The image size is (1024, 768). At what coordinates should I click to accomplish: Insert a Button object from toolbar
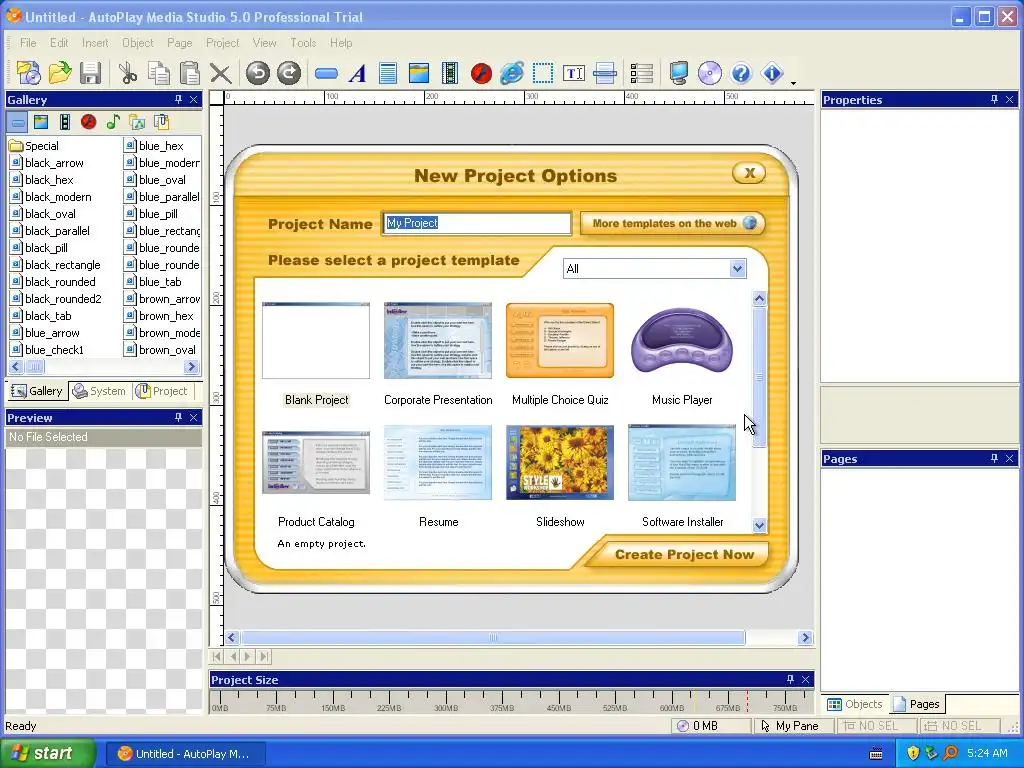click(326, 74)
